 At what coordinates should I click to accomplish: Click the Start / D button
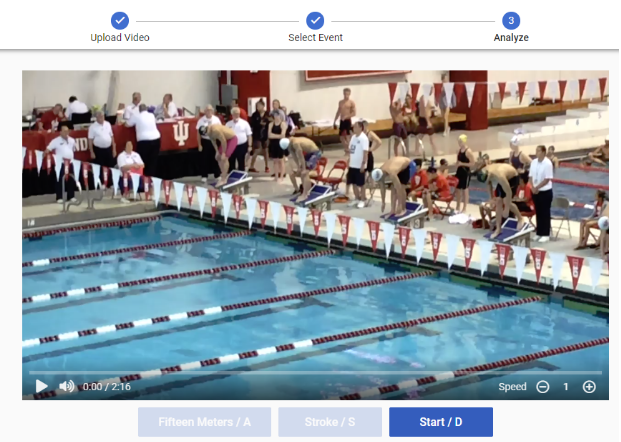click(x=441, y=422)
